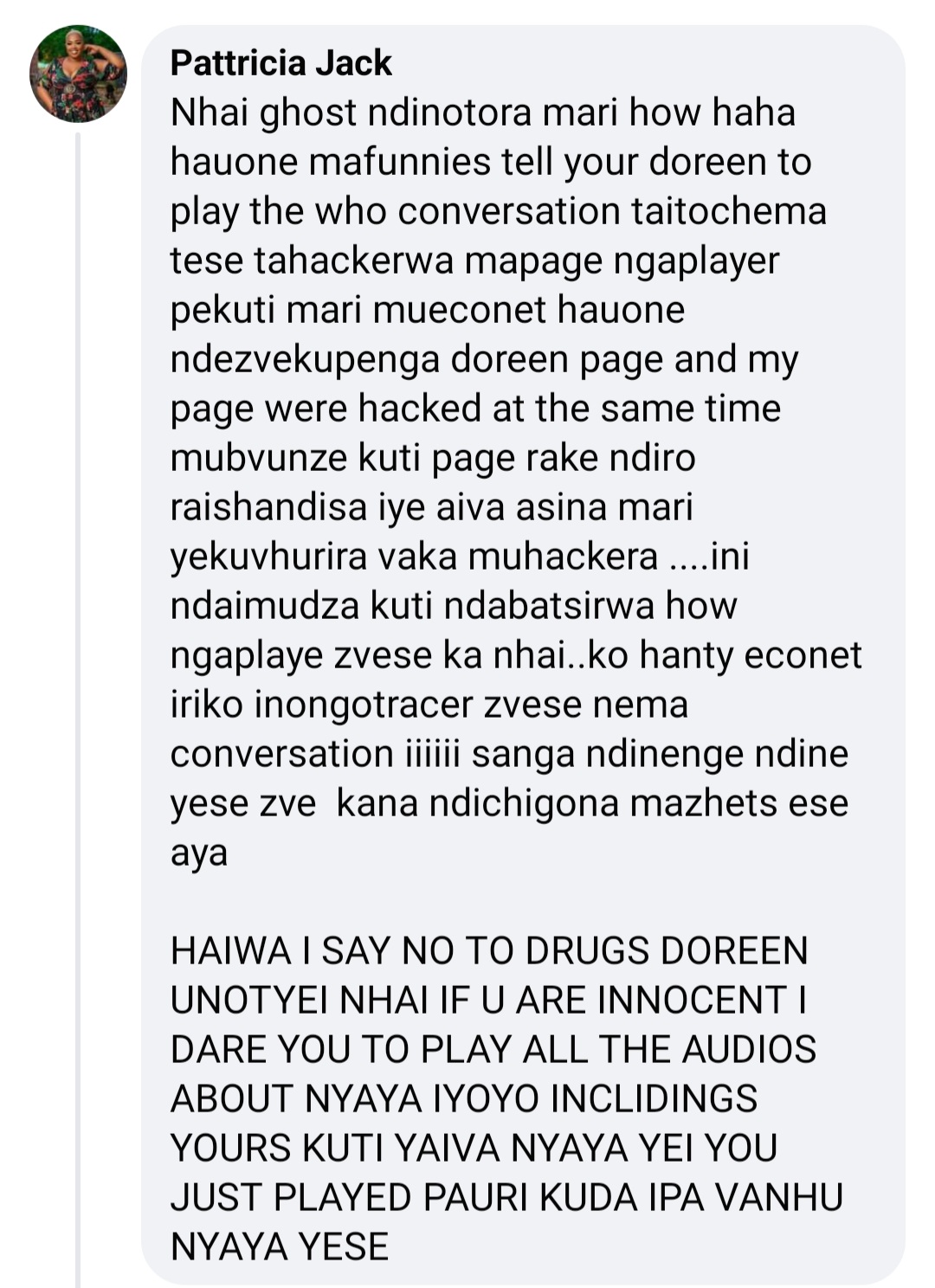
Task: Click the line 'DARE YOU TO PLAY ALL THE AUDIOS'
Action: [493, 1049]
